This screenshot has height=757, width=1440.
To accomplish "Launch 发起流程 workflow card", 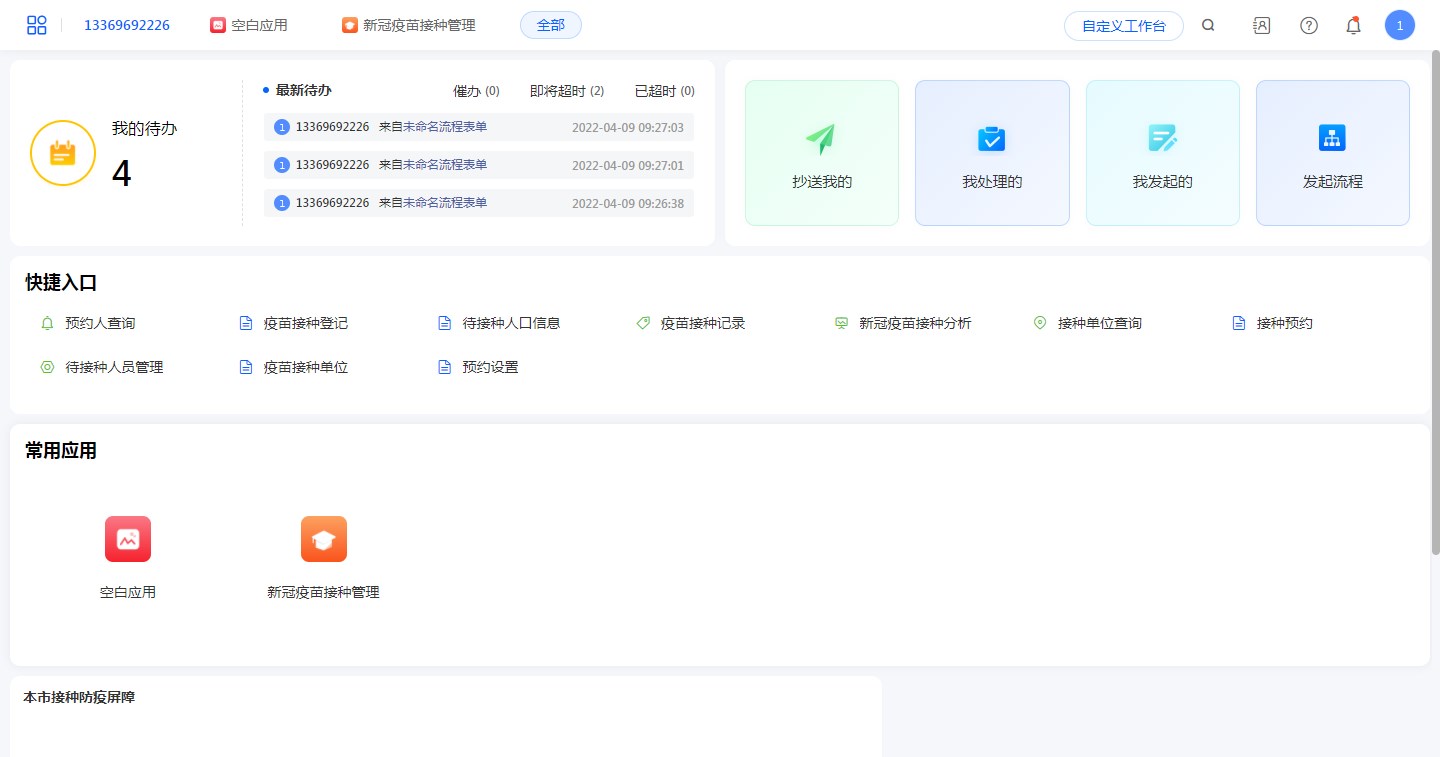I will [x=1332, y=153].
